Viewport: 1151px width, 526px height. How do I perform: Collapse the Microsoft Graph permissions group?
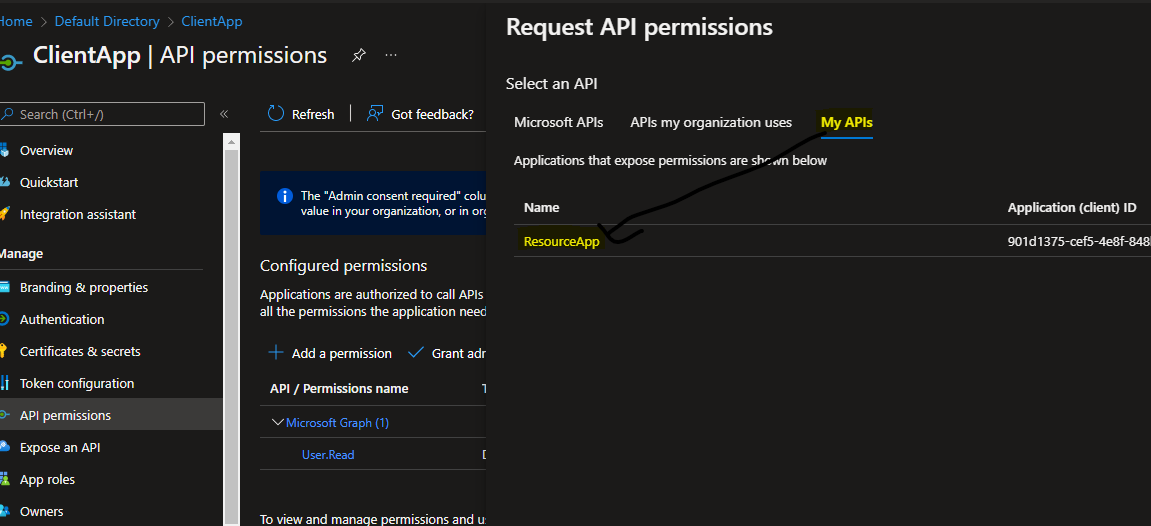[x=278, y=423]
